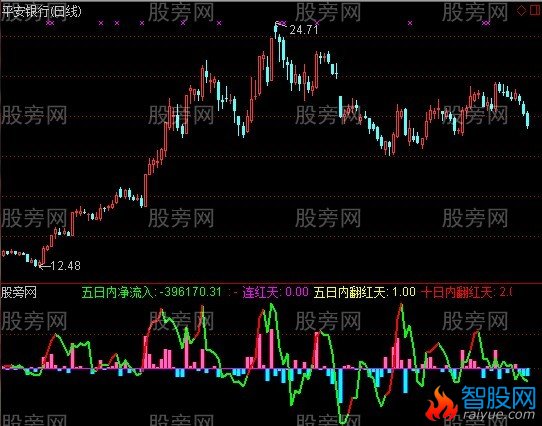Screen dimensions: 542x426
Task: Click the red split-square icon at chart corner
Action: (535, 11)
